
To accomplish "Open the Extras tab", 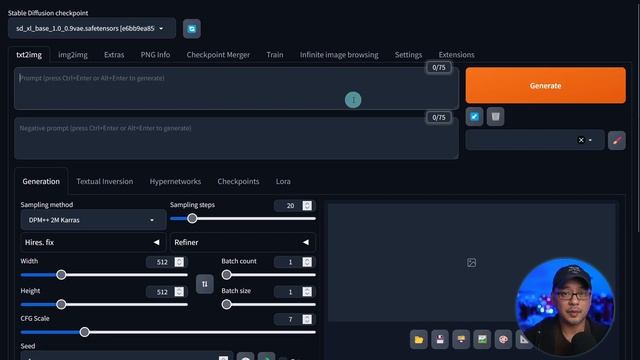I will pyautogui.click(x=114, y=55).
